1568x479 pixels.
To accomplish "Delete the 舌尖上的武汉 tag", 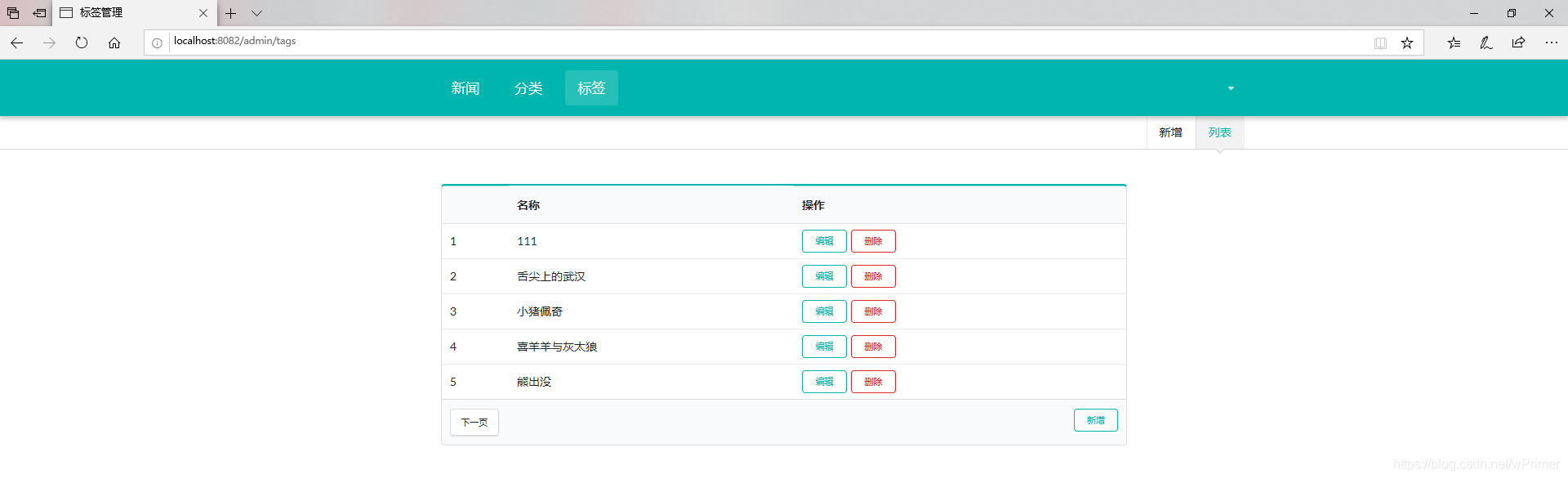I will point(873,276).
